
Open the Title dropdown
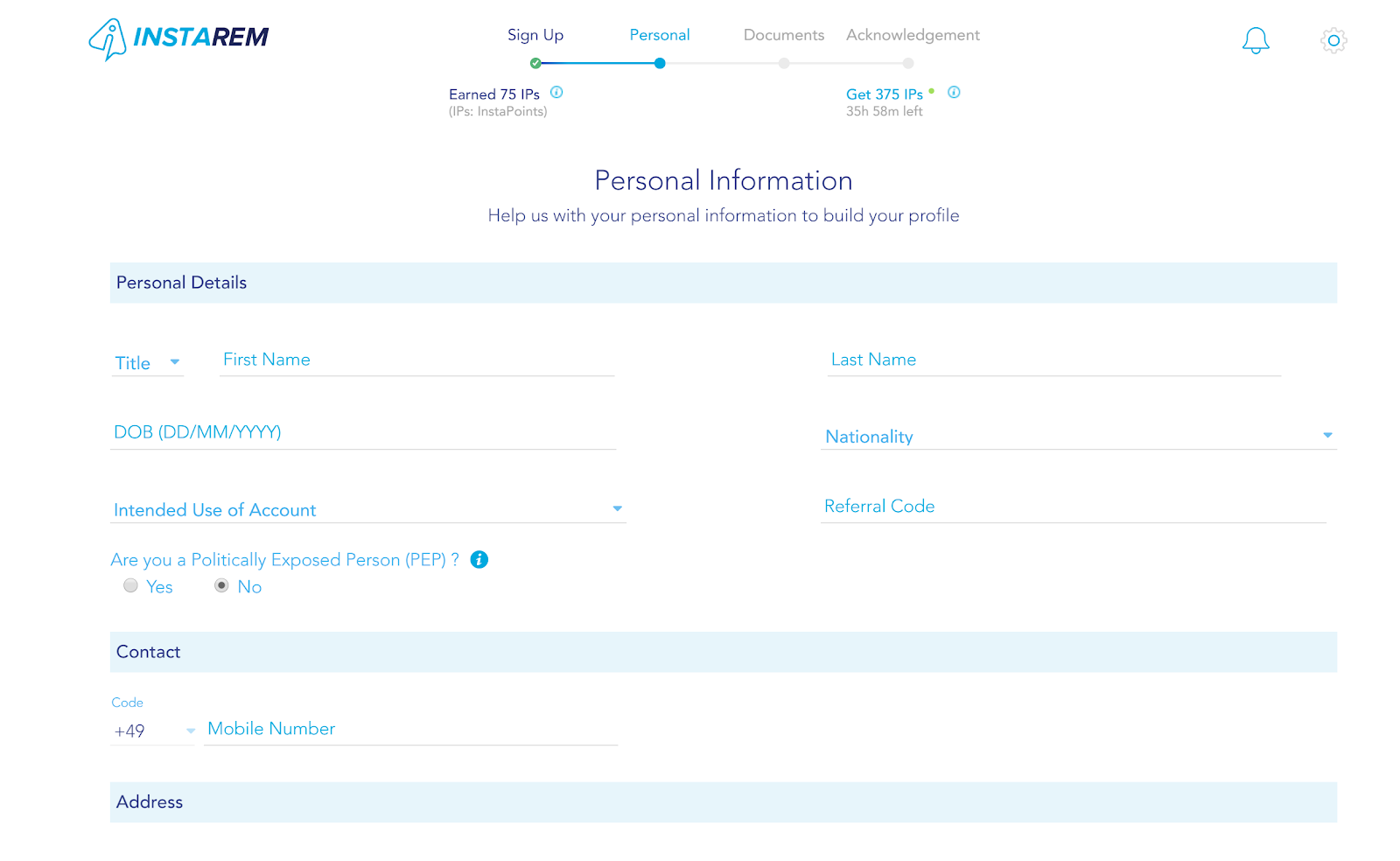(148, 363)
